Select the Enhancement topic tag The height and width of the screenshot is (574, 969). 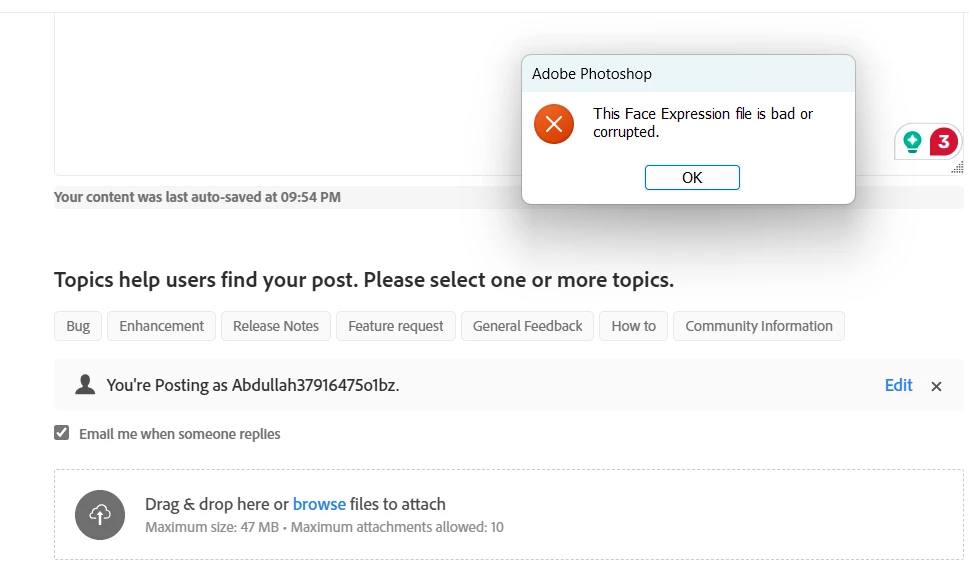coord(161,326)
